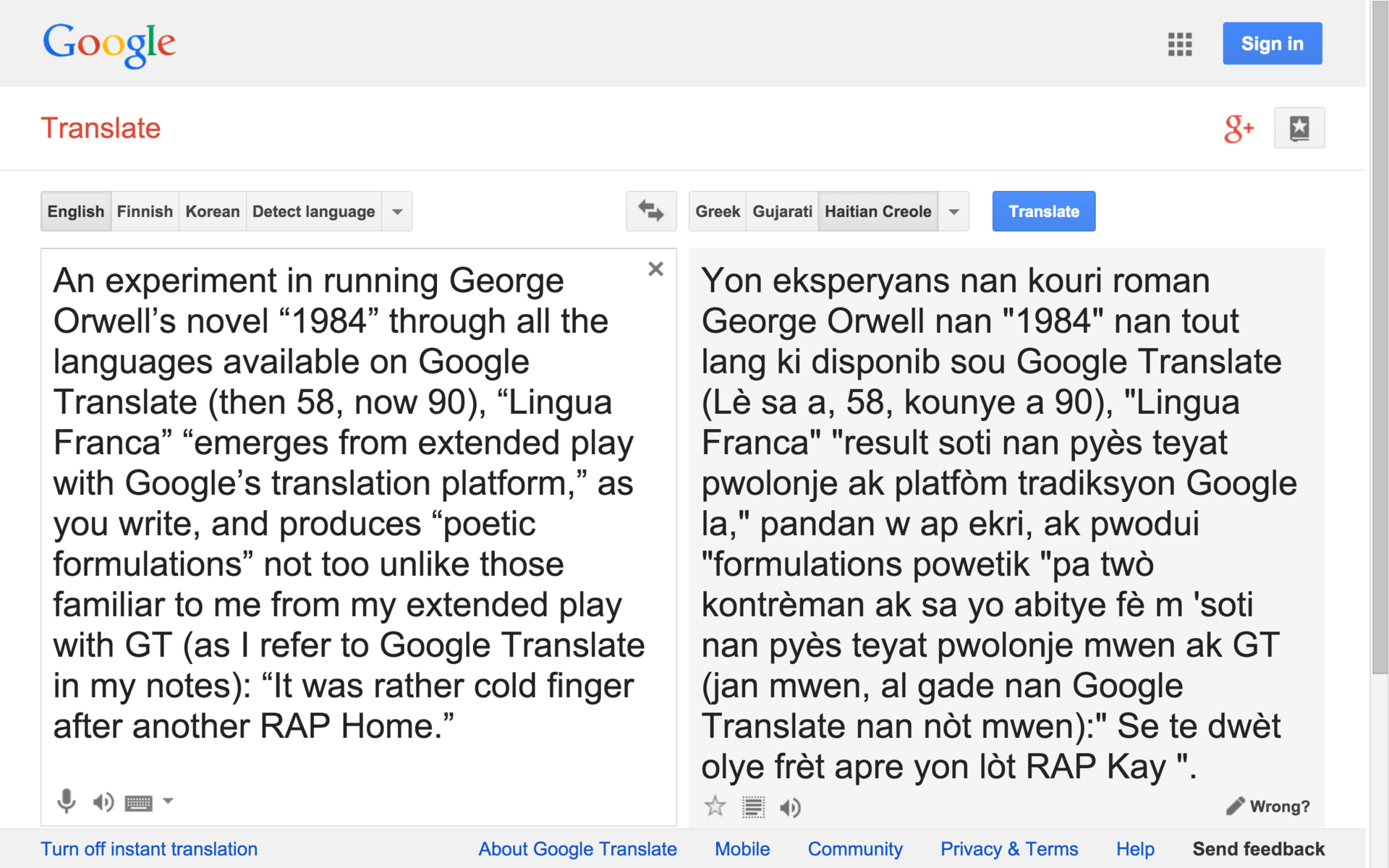The image size is (1389, 868).
Task: Open the Google apps grid
Action: [x=1179, y=44]
